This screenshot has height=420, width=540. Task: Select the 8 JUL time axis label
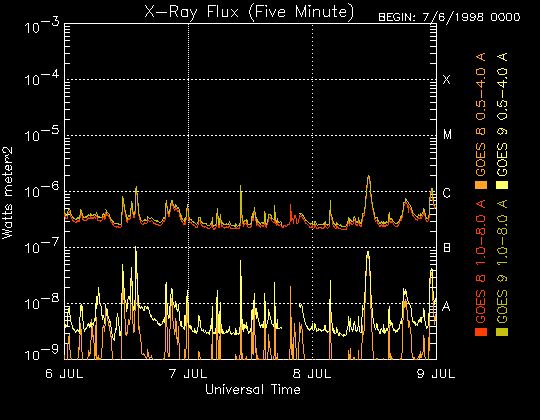point(312,374)
